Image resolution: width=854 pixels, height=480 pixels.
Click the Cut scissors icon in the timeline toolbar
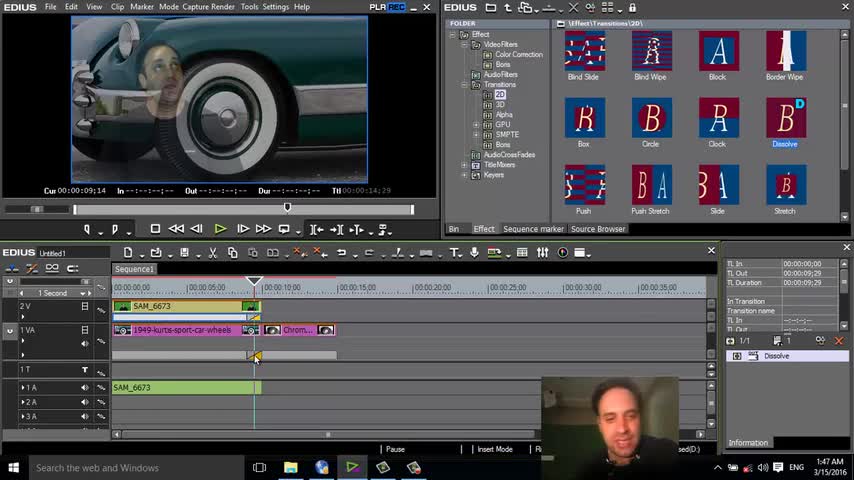click(212, 253)
